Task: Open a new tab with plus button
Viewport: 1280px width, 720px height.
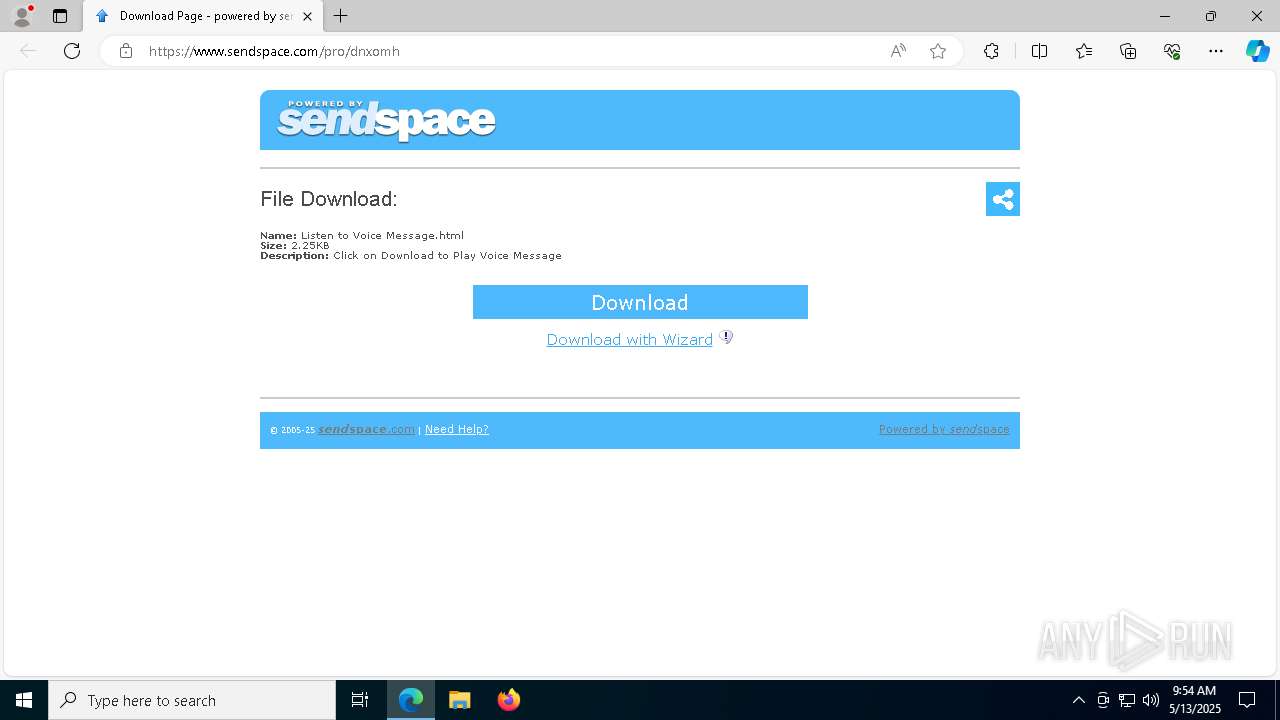Action: coord(341,16)
